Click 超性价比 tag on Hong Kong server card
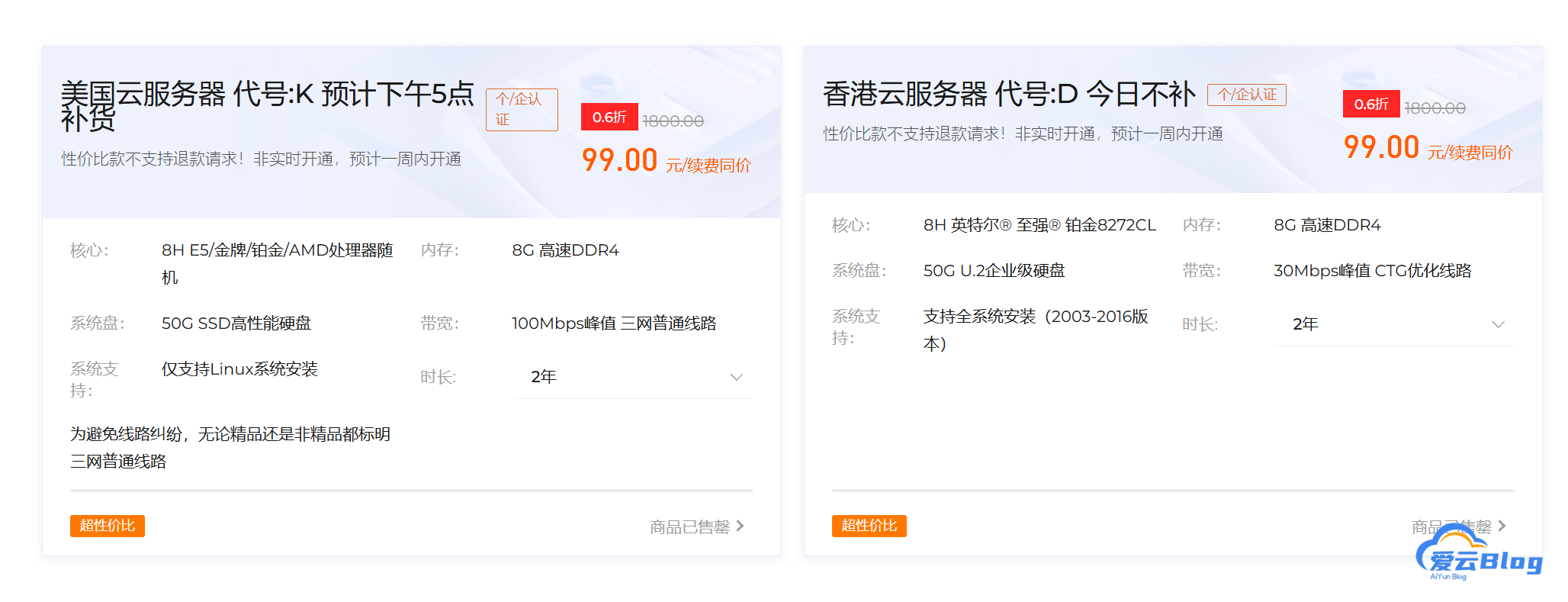 coord(869,526)
